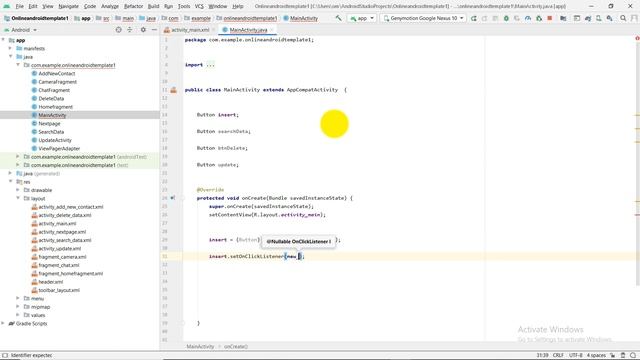Click 4 spaces indent setting
640x360 pixels.
click(x=596, y=356)
